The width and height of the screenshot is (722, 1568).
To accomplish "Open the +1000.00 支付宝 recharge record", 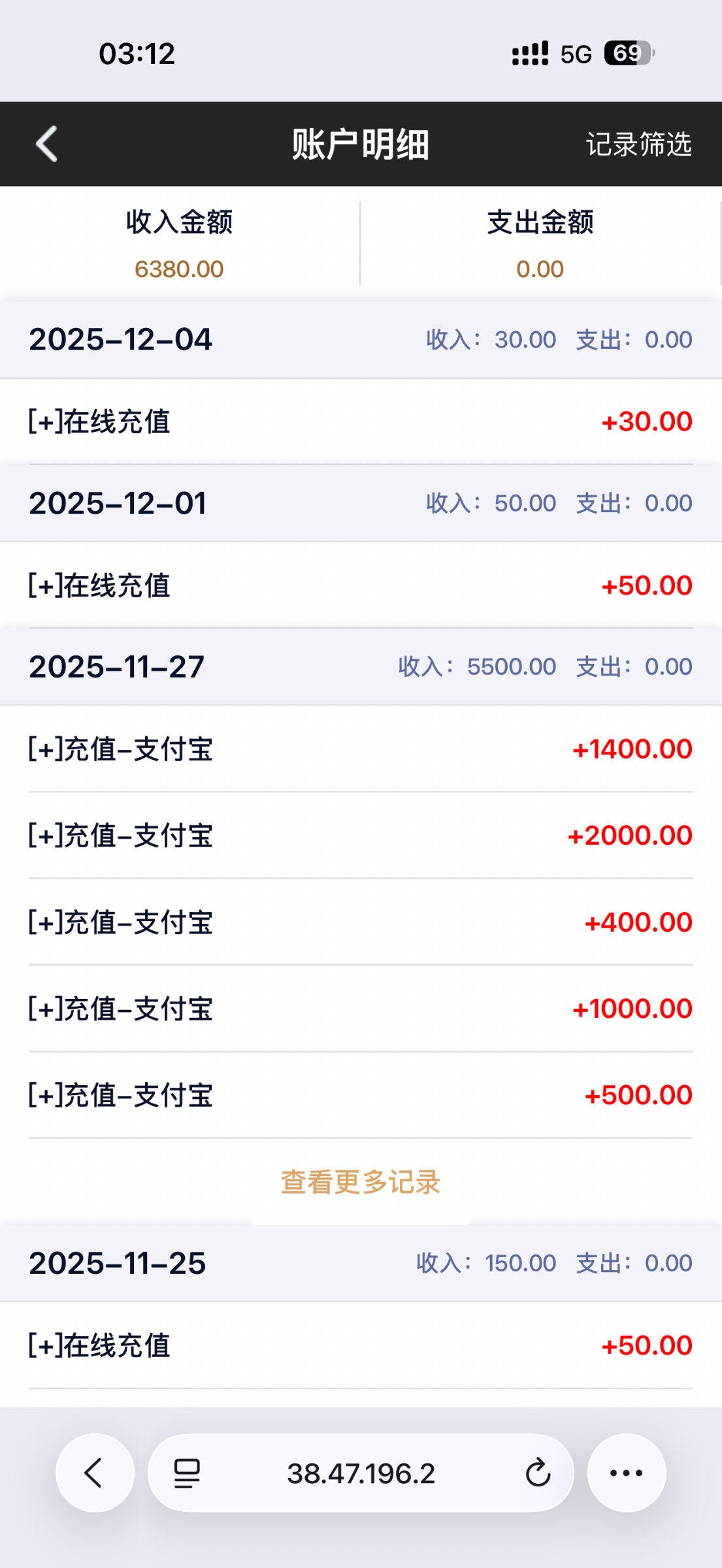I will click(361, 1009).
